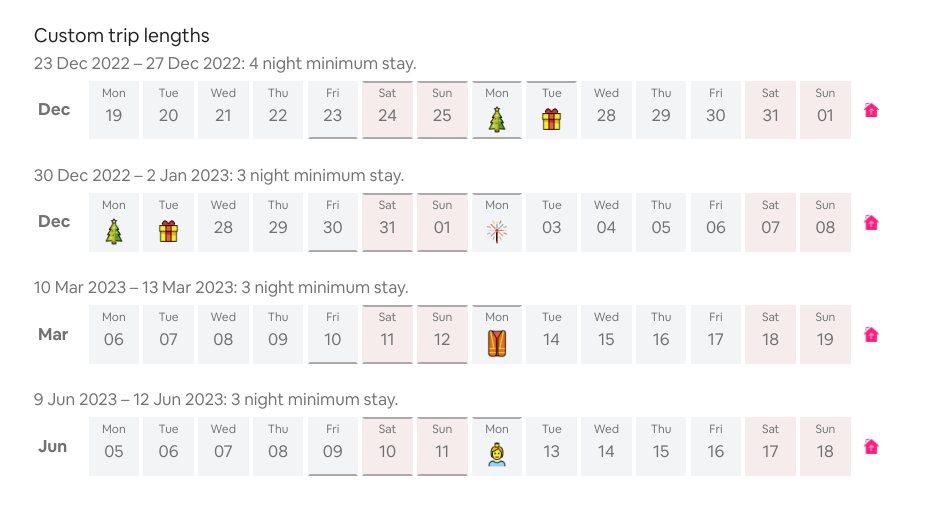Screen dimensions: 929x517
Task: Select Sun 12 in the March row
Action: 442,334
